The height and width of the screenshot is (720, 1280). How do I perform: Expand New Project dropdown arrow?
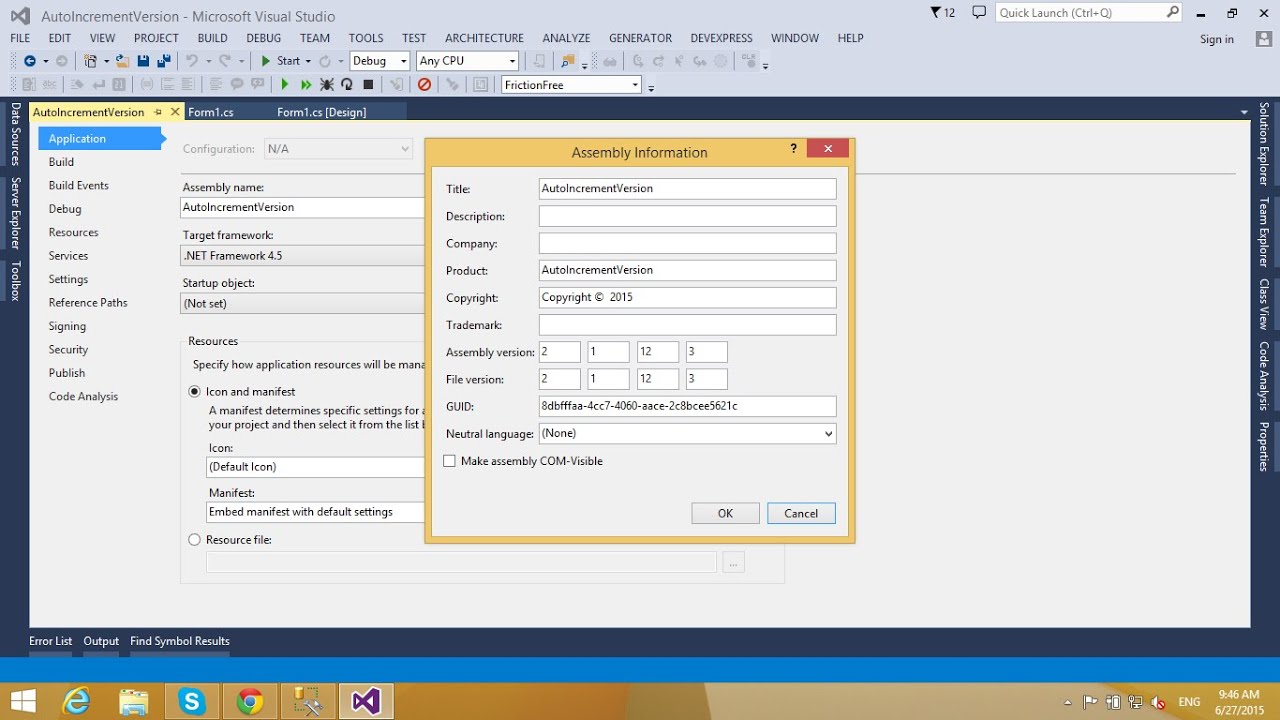(x=106, y=61)
